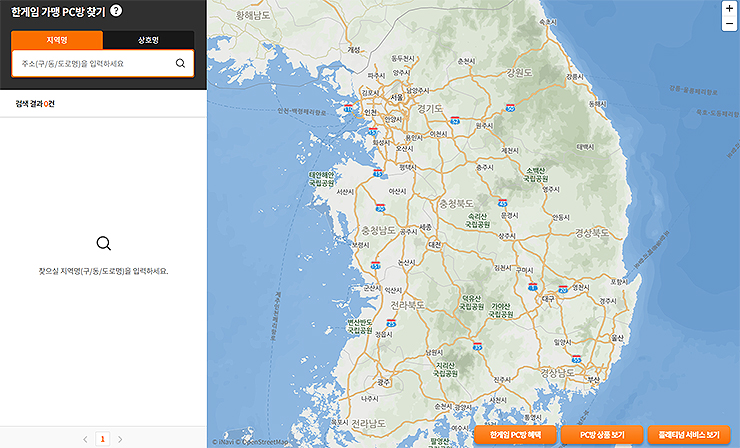Open 플레티넘 서비스 보기 button
Image resolution: width=740 pixels, height=448 pixels.
point(689,435)
